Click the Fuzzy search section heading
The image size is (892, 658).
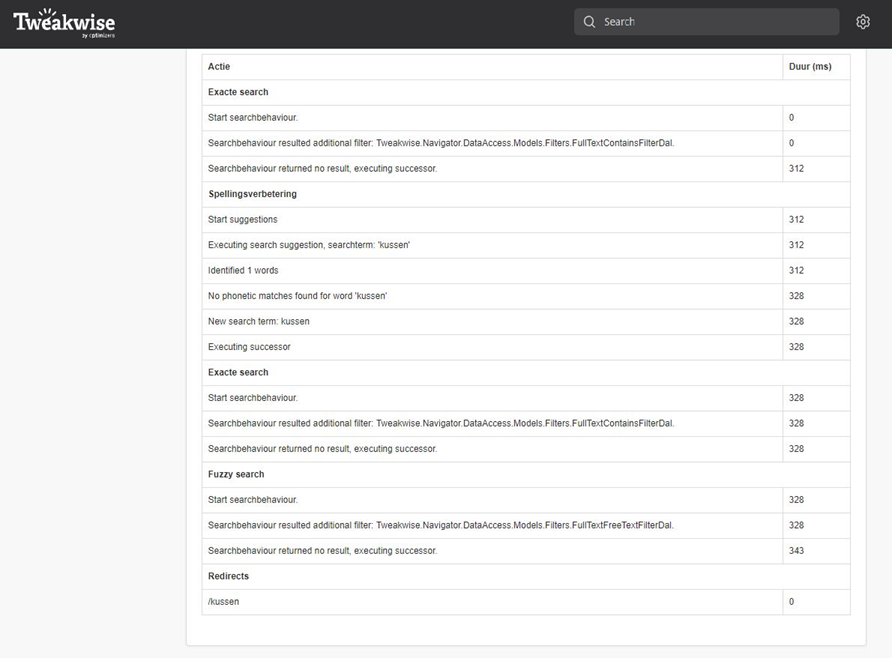[236, 474]
